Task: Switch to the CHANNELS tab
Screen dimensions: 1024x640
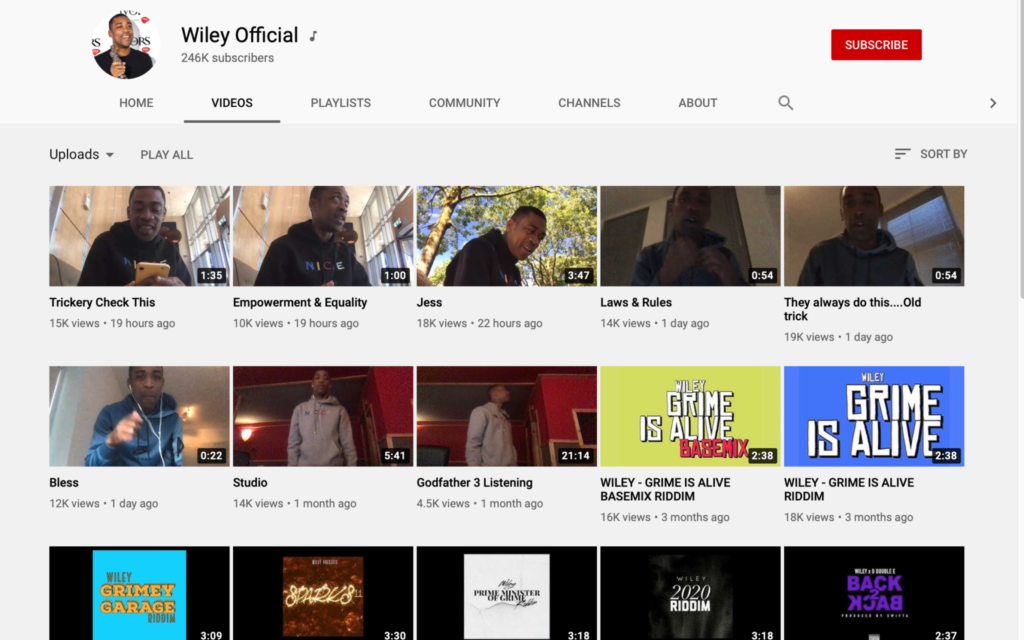Action: coord(589,103)
